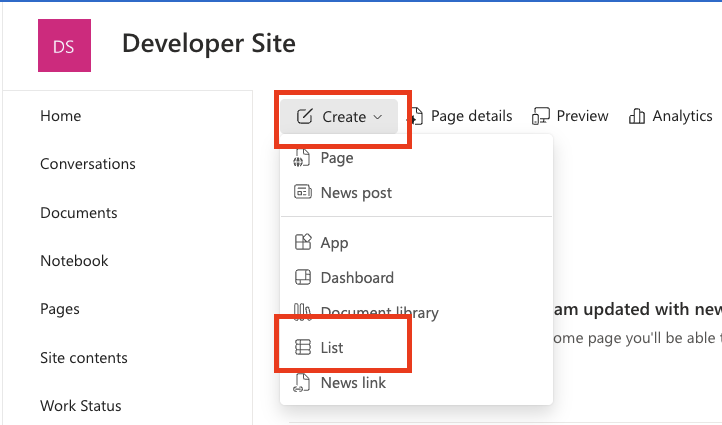Choose News link from Create menu
This screenshot has width=722, height=425.
point(416,383)
